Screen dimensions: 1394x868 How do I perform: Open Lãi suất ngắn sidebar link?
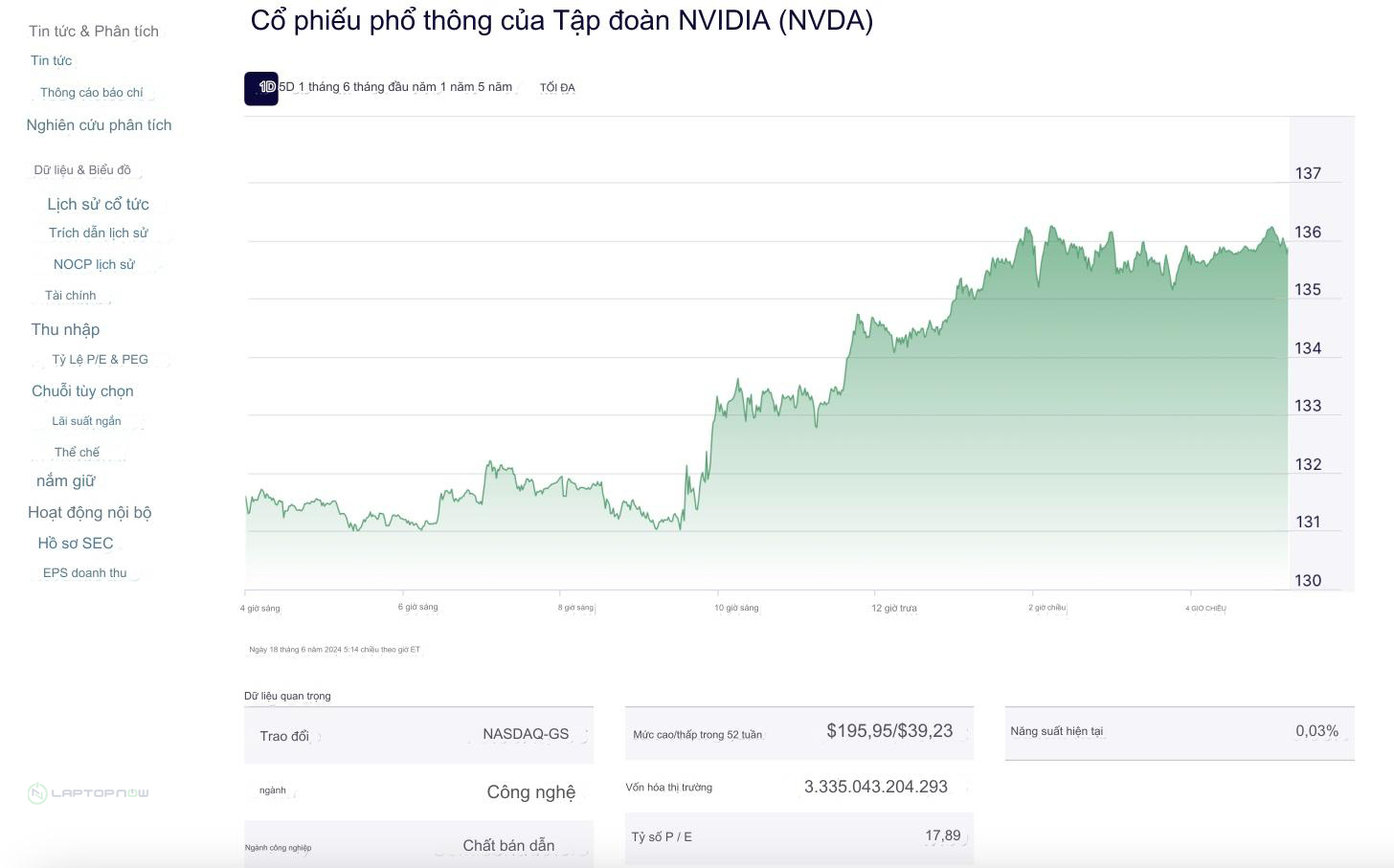click(86, 421)
